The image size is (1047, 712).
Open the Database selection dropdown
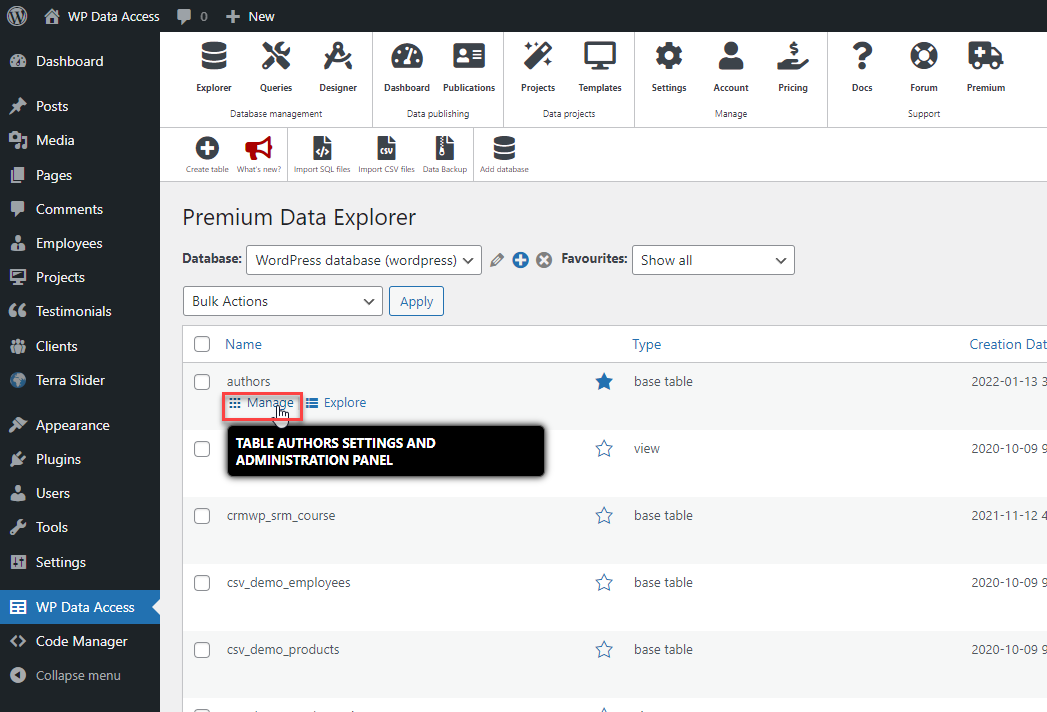tap(364, 260)
